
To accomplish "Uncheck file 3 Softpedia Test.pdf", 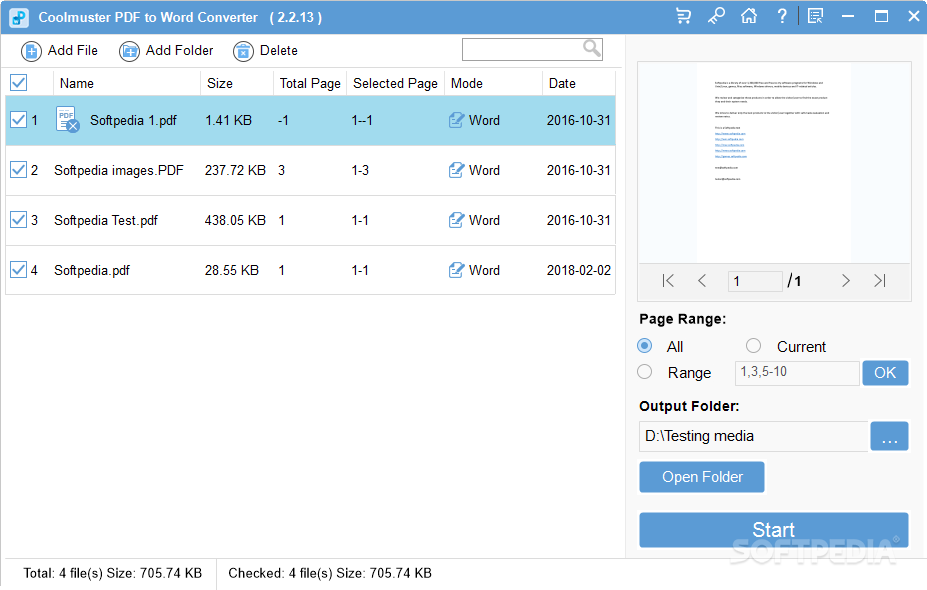I will pos(18,220).
